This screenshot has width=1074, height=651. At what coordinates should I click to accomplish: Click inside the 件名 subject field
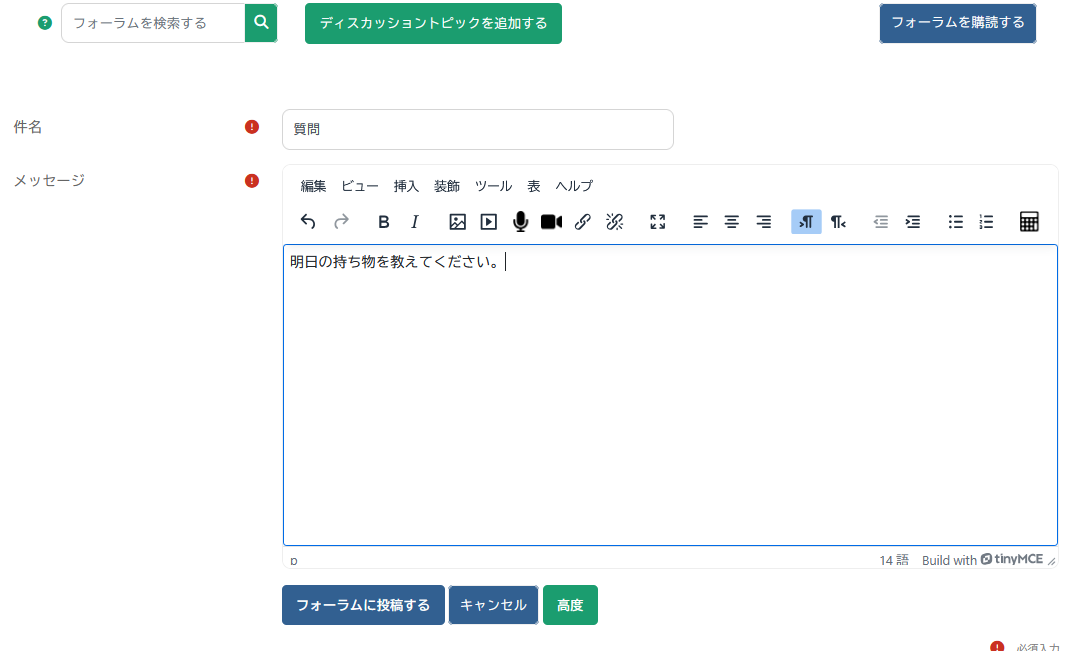[x=478, y=129]
